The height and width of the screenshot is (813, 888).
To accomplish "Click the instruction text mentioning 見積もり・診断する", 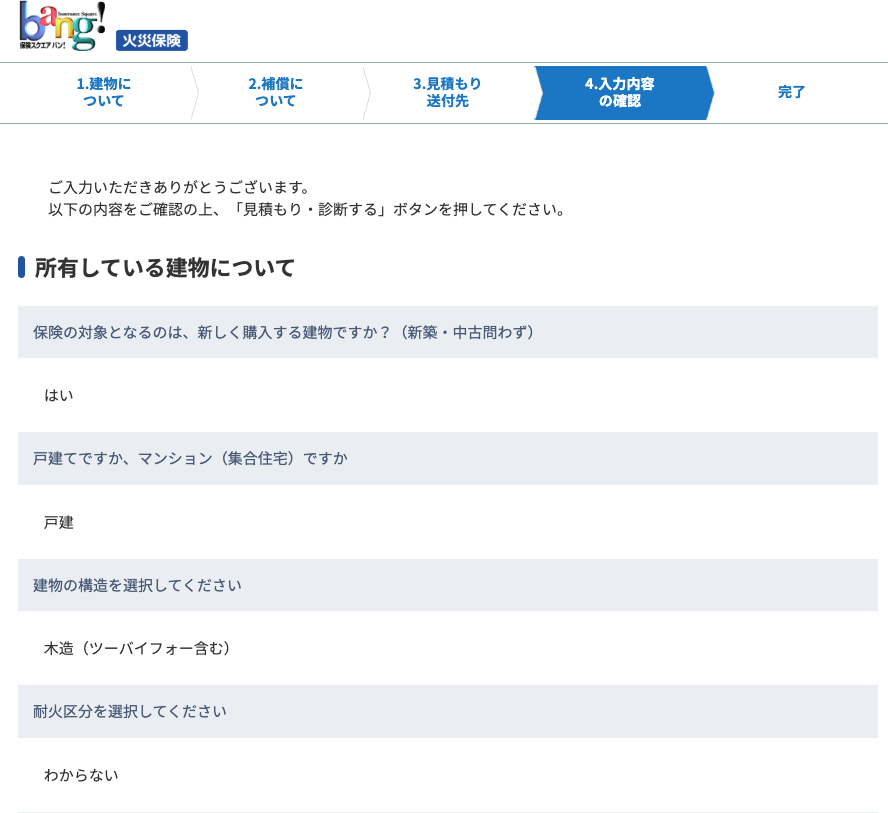I will (x=307, y=210).
